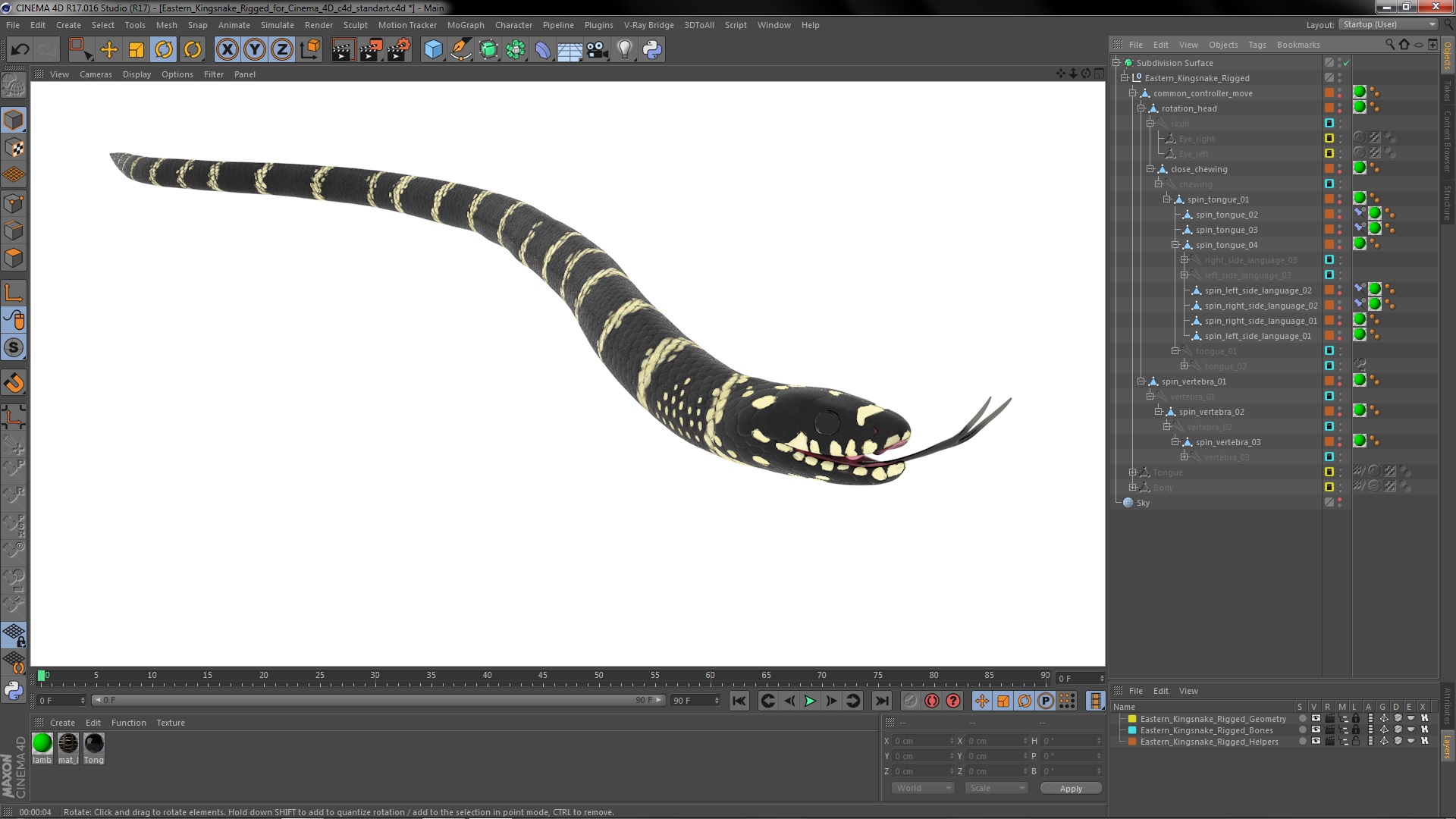Add a Cube primitive object
Image resolution: width=1456 pixels, height=819 pixels.
click(433, 50)
